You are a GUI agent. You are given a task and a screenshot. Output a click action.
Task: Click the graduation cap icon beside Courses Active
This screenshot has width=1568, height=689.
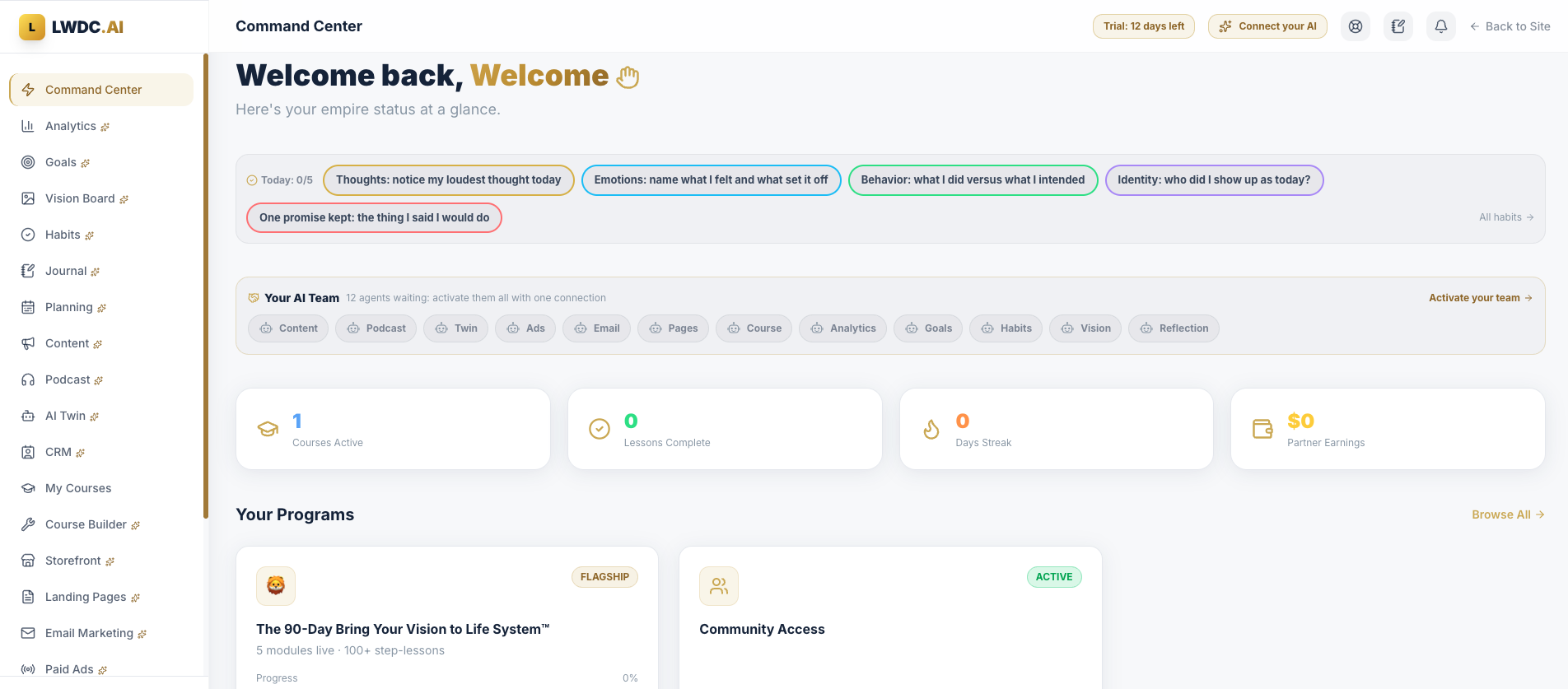(x=268, y=429)
